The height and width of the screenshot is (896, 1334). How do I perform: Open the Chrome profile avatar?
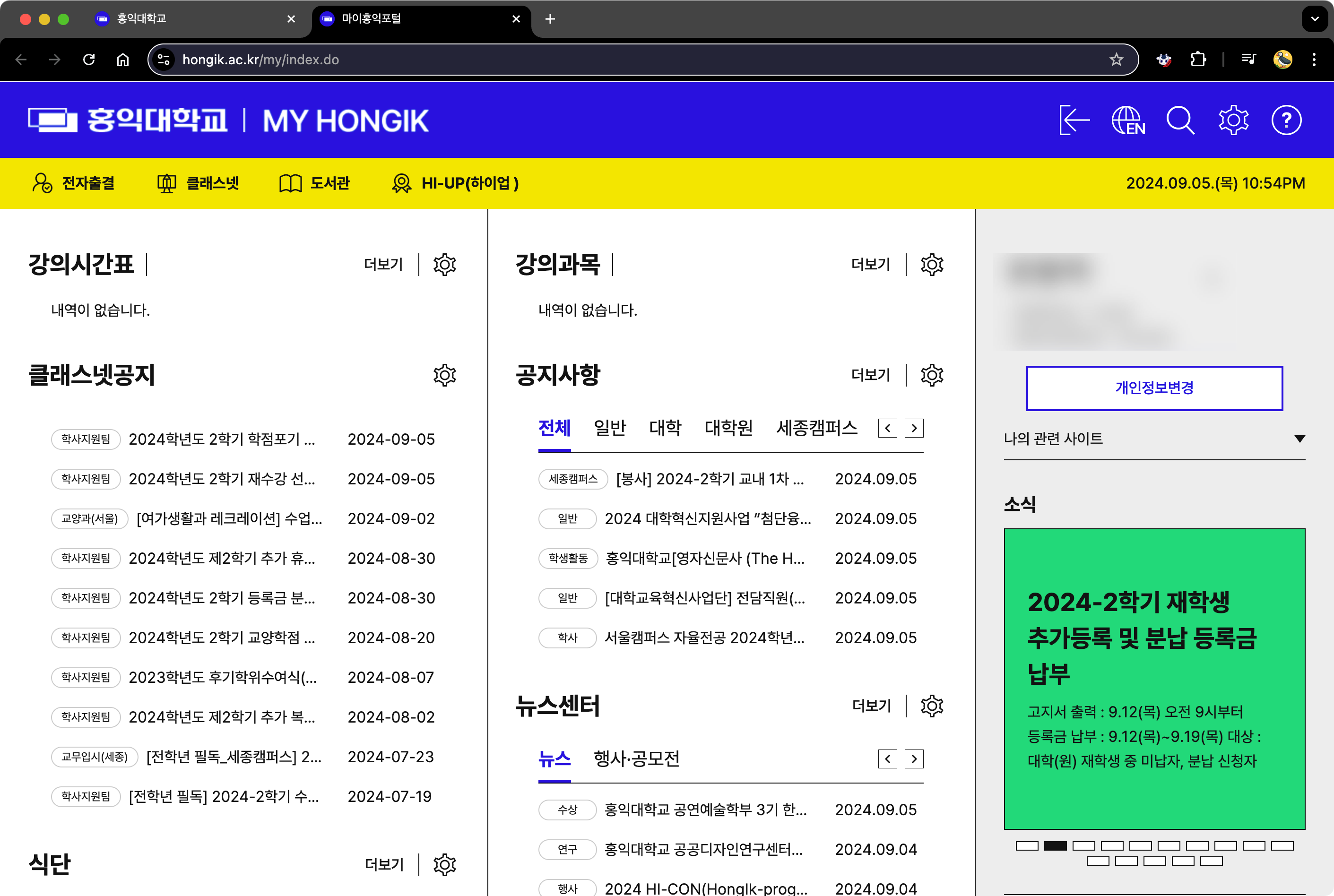pos(1282,60)
